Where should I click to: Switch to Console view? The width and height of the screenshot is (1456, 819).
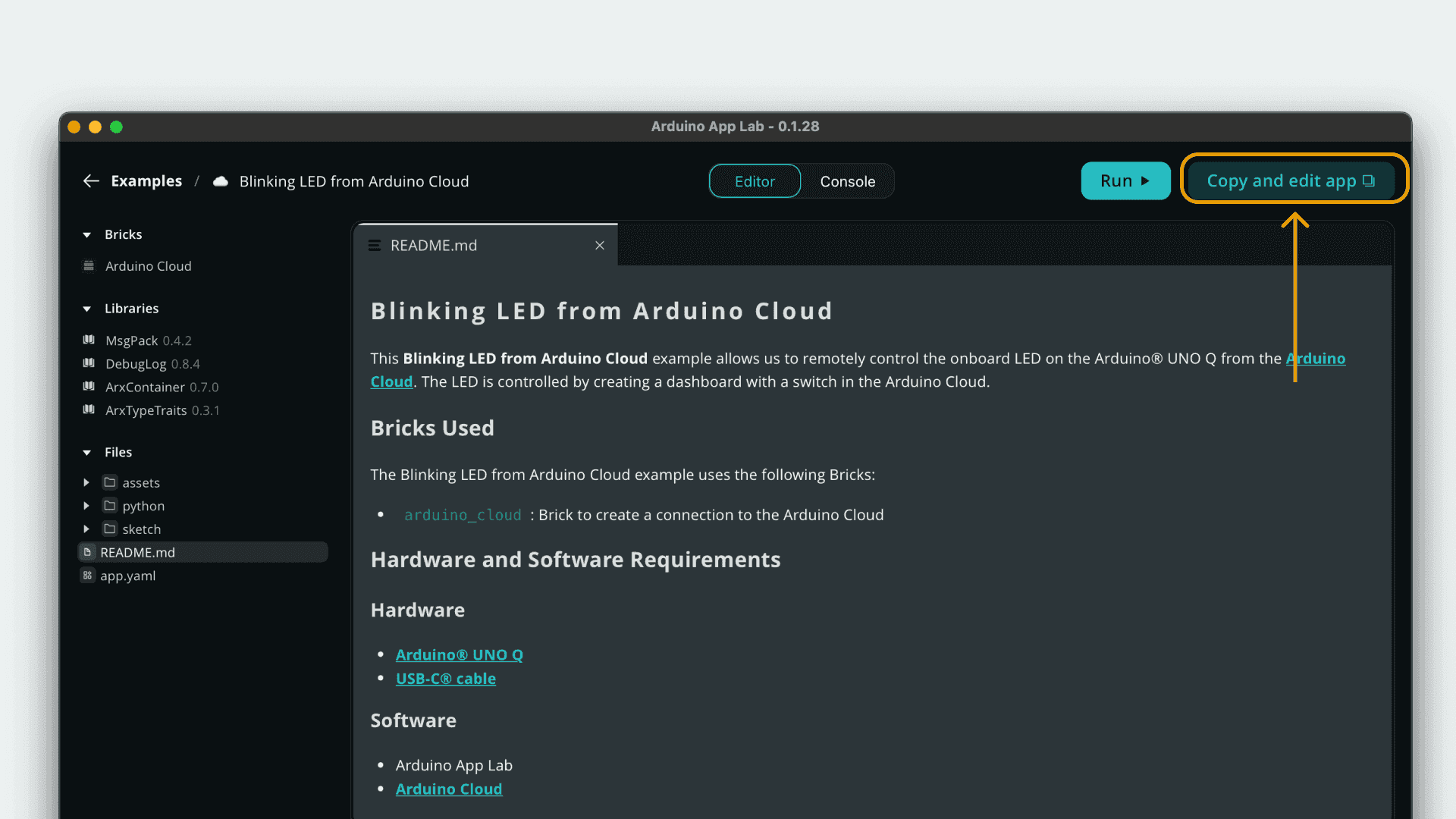(847, 181)
